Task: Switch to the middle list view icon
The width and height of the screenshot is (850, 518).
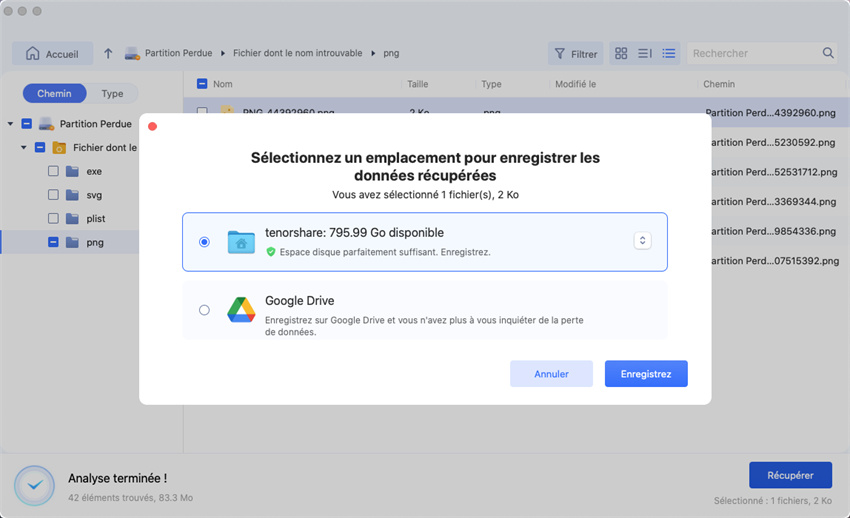Action: (645, 54)
